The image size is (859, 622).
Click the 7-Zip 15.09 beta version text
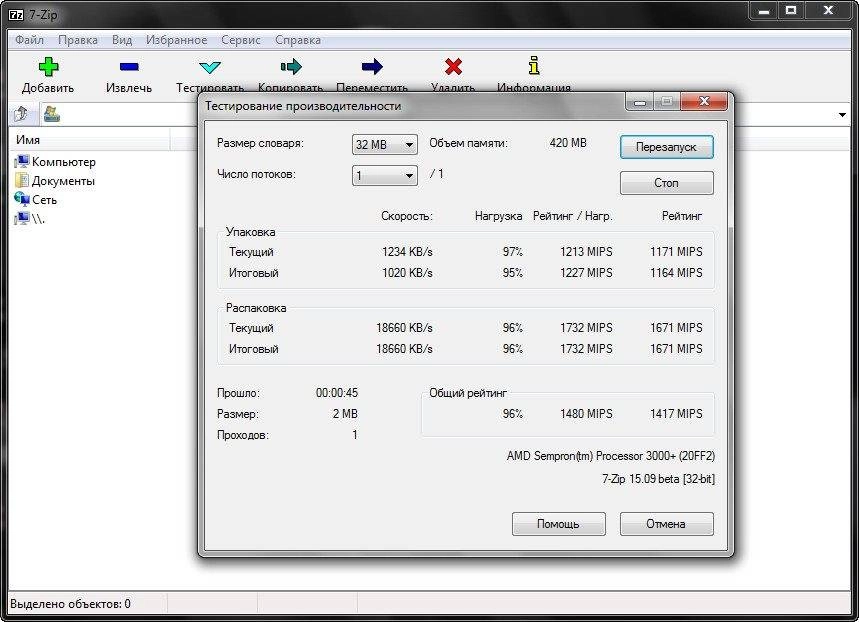point(658,479)
